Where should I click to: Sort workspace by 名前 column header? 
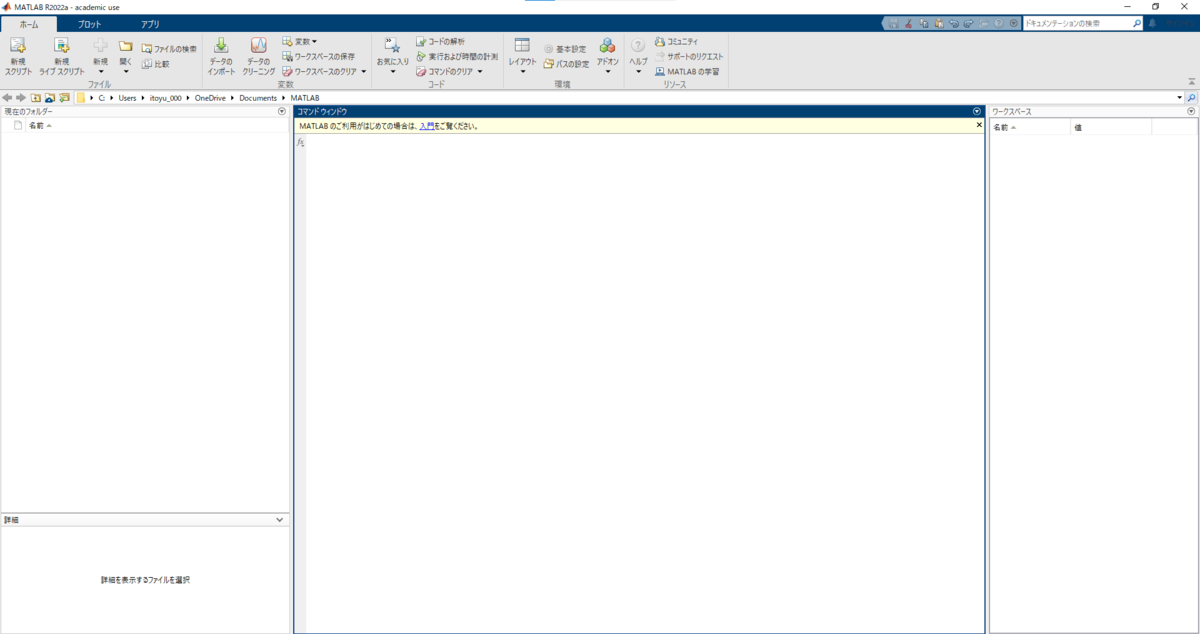(x=1030, y=127)
